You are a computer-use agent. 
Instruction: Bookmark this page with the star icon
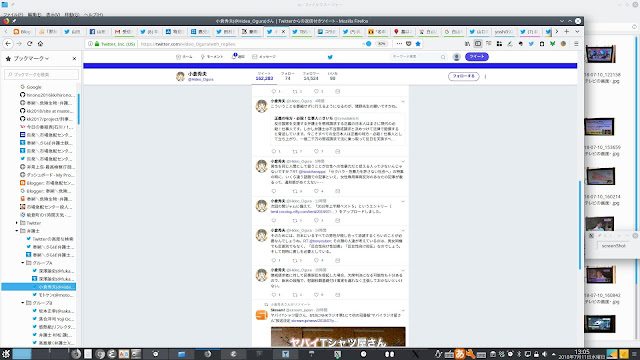point(418,44)
